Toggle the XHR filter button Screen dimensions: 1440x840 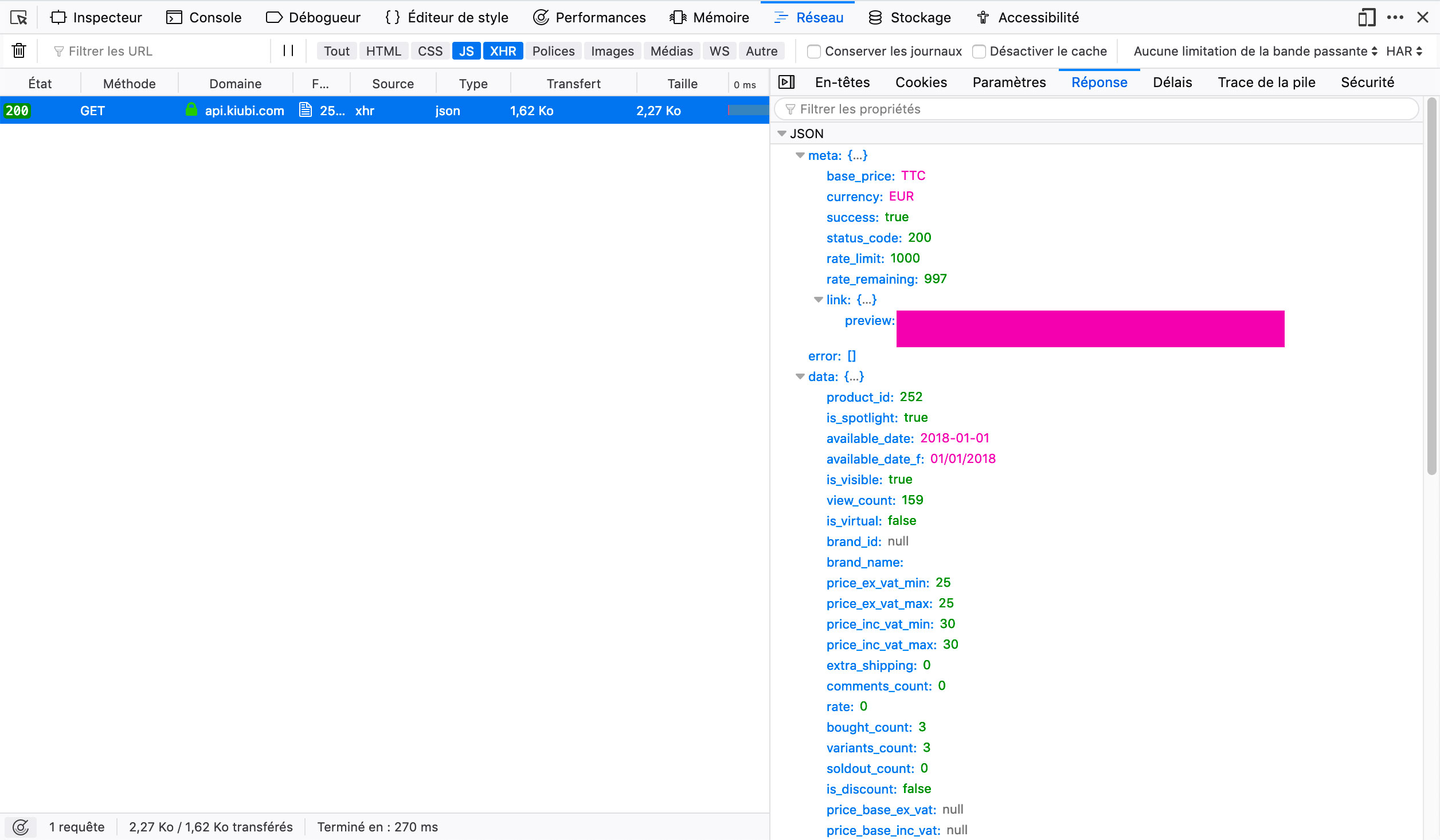[503, 51]
